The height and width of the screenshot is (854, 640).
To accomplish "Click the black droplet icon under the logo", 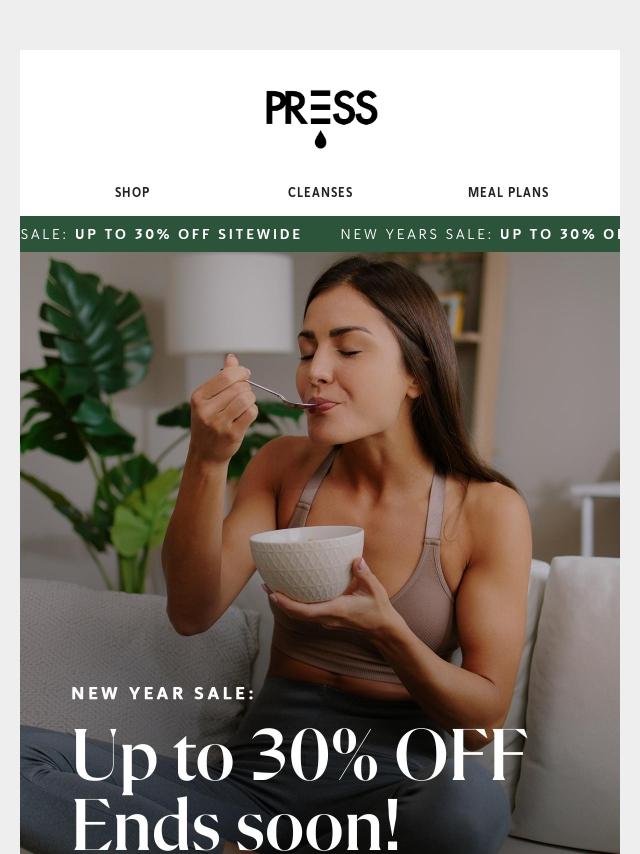I will pyautogui.click(x=320, y=139).
